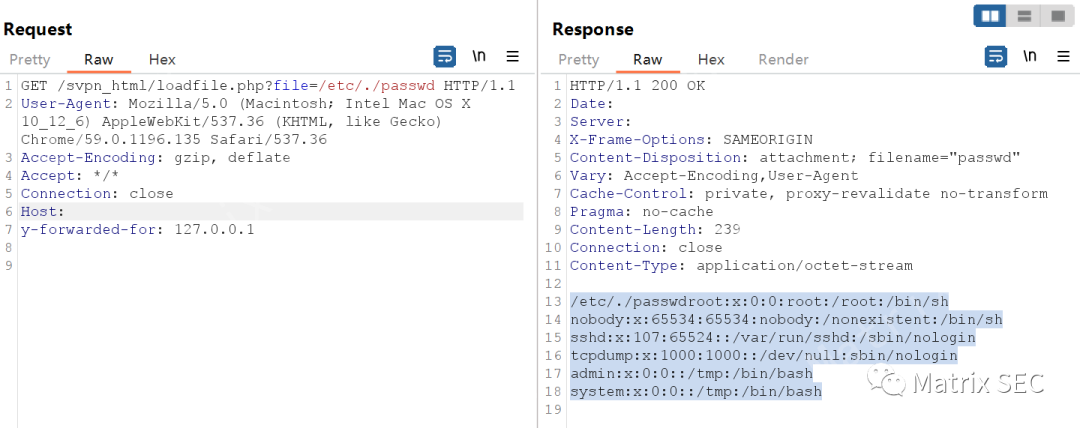The image size is (1080, 428).
Task: Show non-printable \n characters in Response panel
Action: [x=1030, y=57]
